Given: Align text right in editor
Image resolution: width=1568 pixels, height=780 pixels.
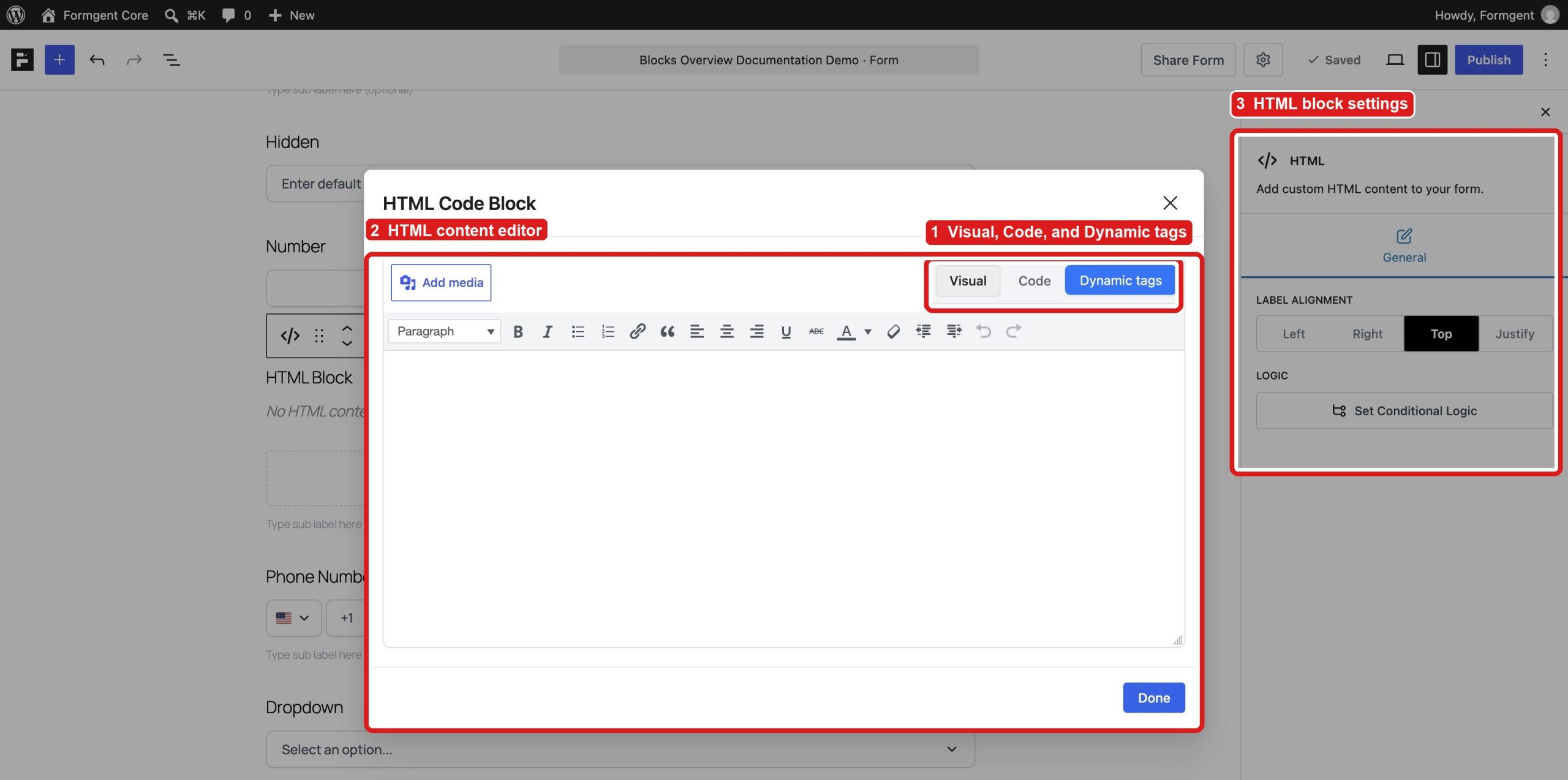Looking at the screenshot, I should (x=756, y=331).
